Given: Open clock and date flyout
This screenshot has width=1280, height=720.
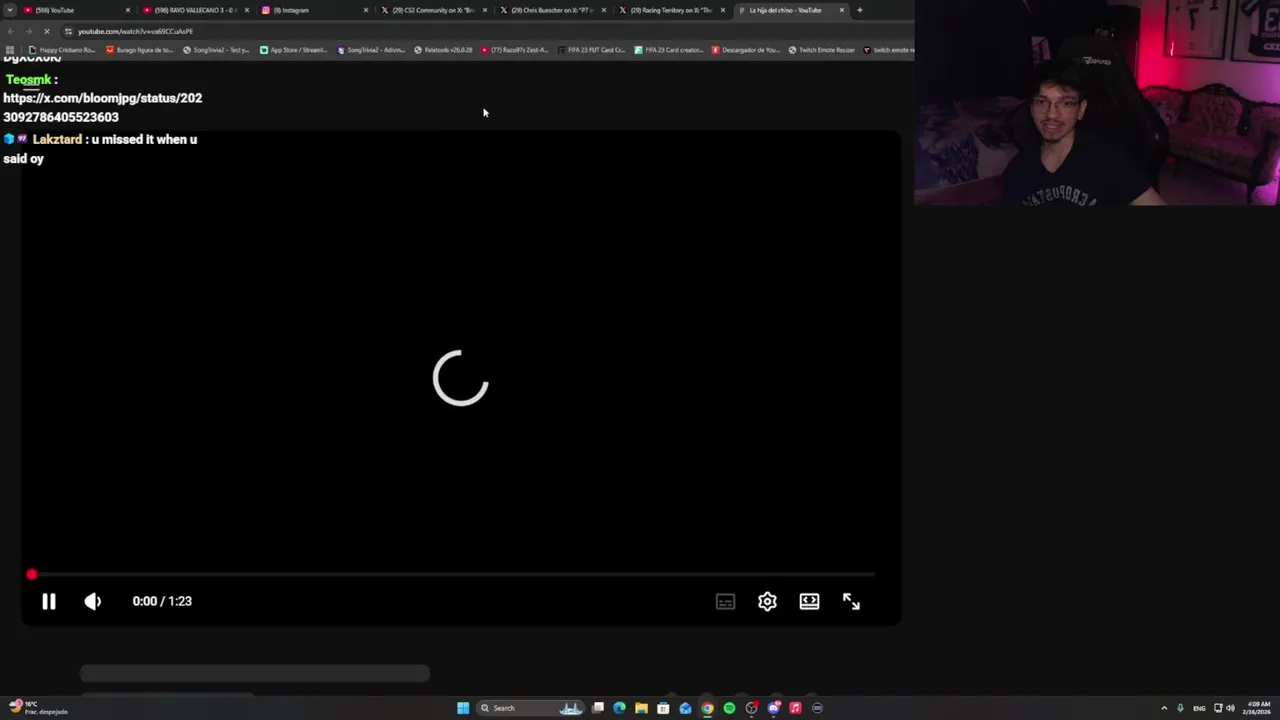Looking at the screenshot, I should [1257, 708].
